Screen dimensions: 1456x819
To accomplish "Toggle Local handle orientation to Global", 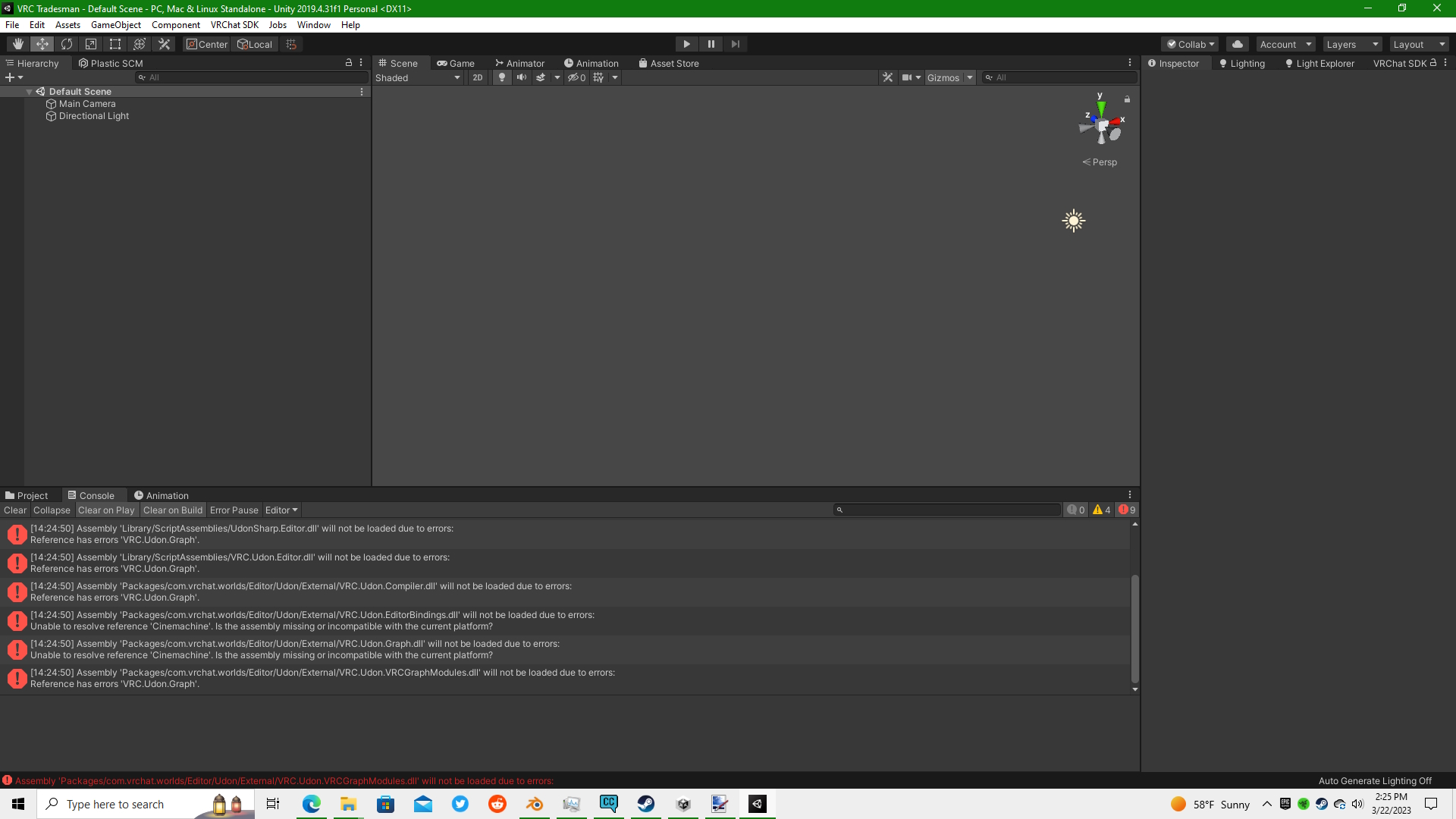I will click(x=255, y=43).
